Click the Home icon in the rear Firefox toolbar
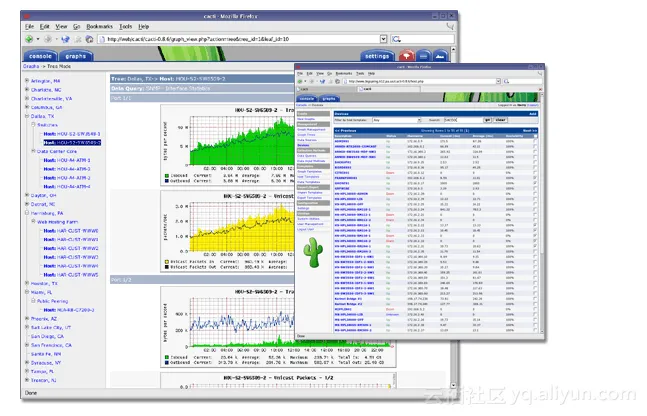 point(89,39)
